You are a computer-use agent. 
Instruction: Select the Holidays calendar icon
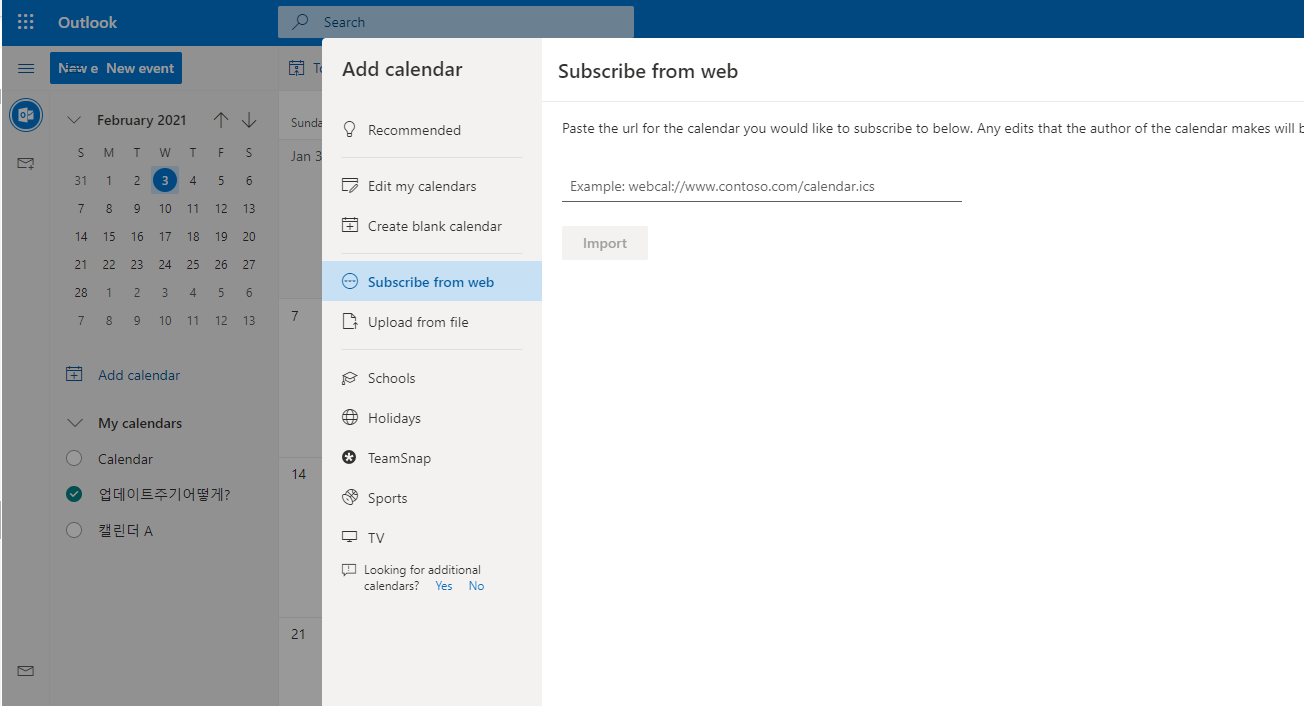coord(349,417)
